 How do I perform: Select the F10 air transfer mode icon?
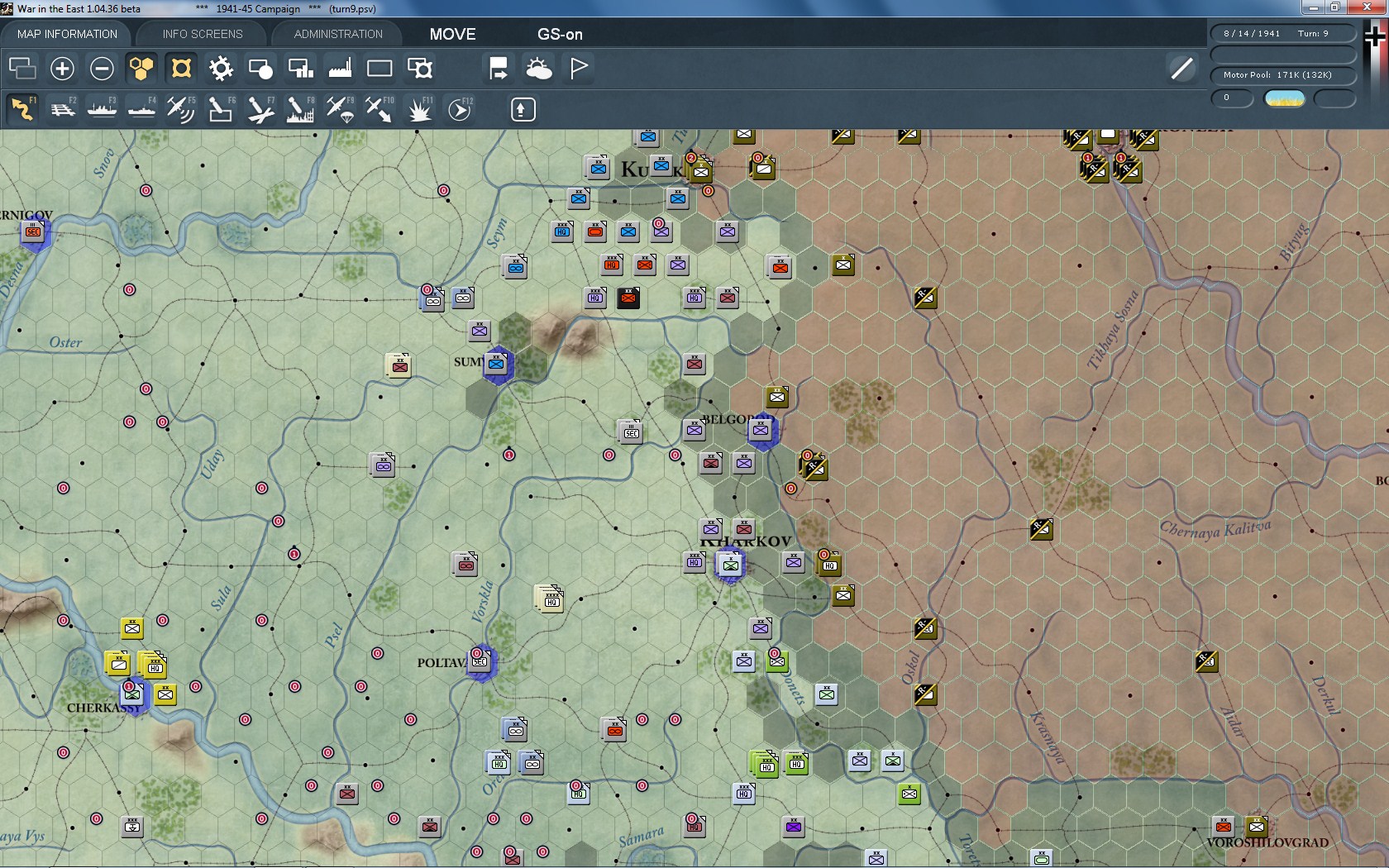pos(379,109)
